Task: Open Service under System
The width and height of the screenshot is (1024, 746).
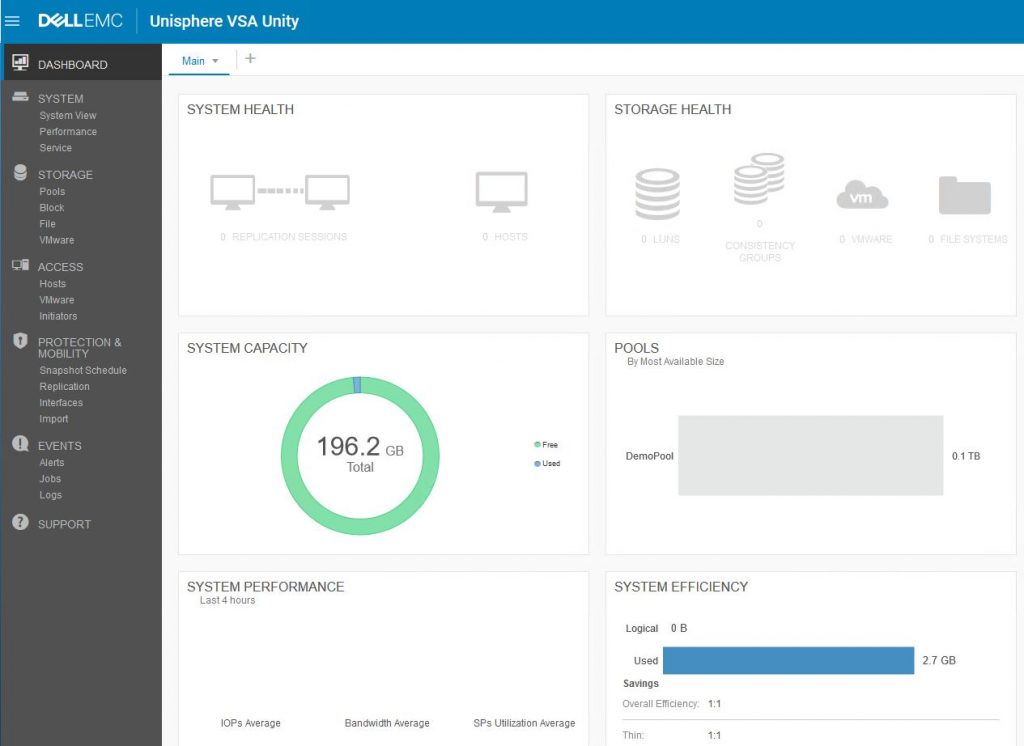Action: [x=56, y=148]
